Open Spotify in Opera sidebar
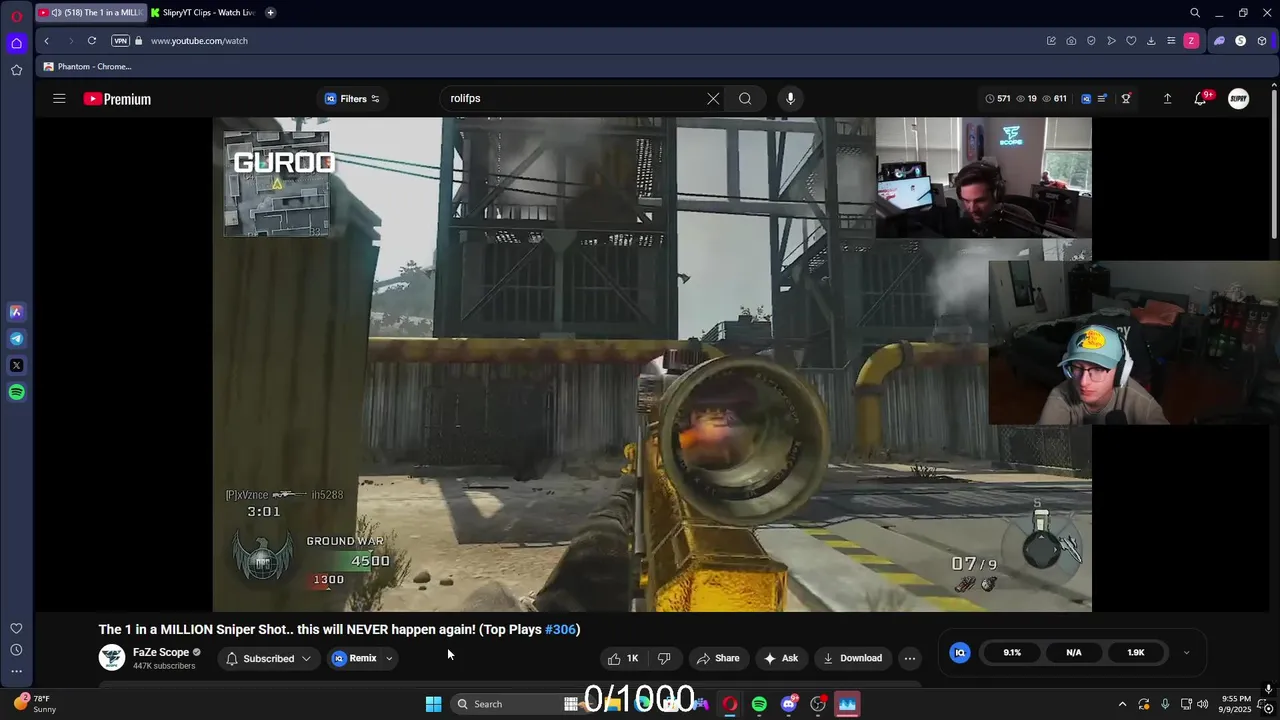 tap(16, 393)
